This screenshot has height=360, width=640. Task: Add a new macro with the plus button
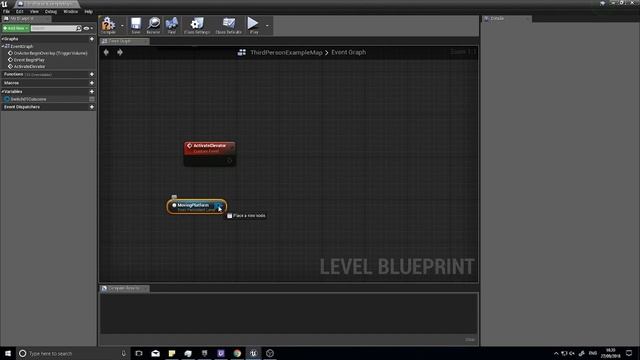tap(92, 83)
